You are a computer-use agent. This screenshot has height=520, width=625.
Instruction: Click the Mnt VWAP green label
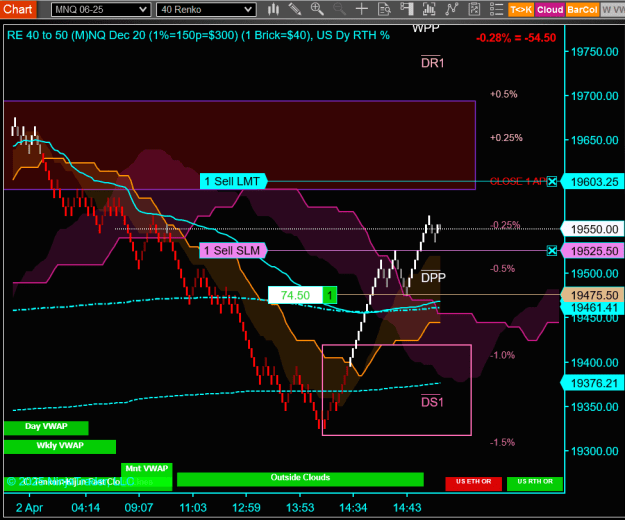click(147, 469)
